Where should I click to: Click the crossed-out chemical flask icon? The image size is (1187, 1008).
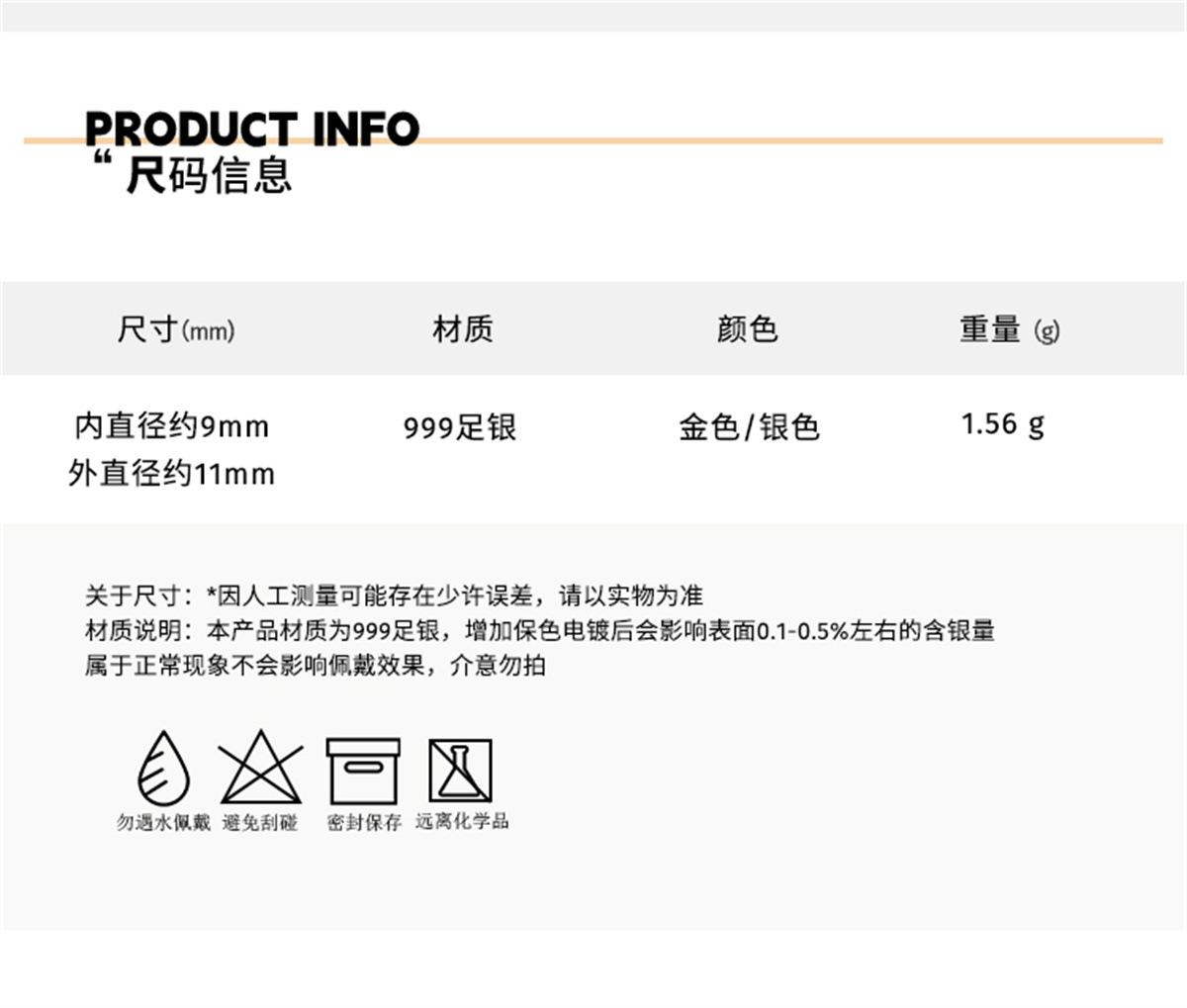[460, 770]
